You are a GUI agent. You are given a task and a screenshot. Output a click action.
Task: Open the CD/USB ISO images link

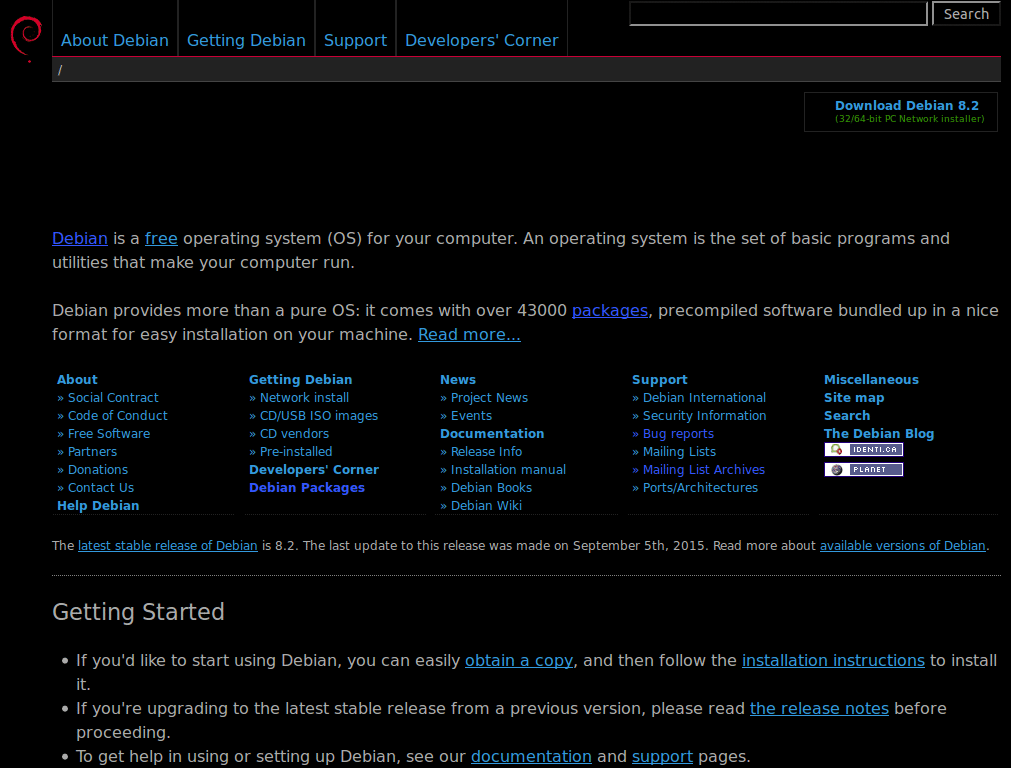point(319,415)
